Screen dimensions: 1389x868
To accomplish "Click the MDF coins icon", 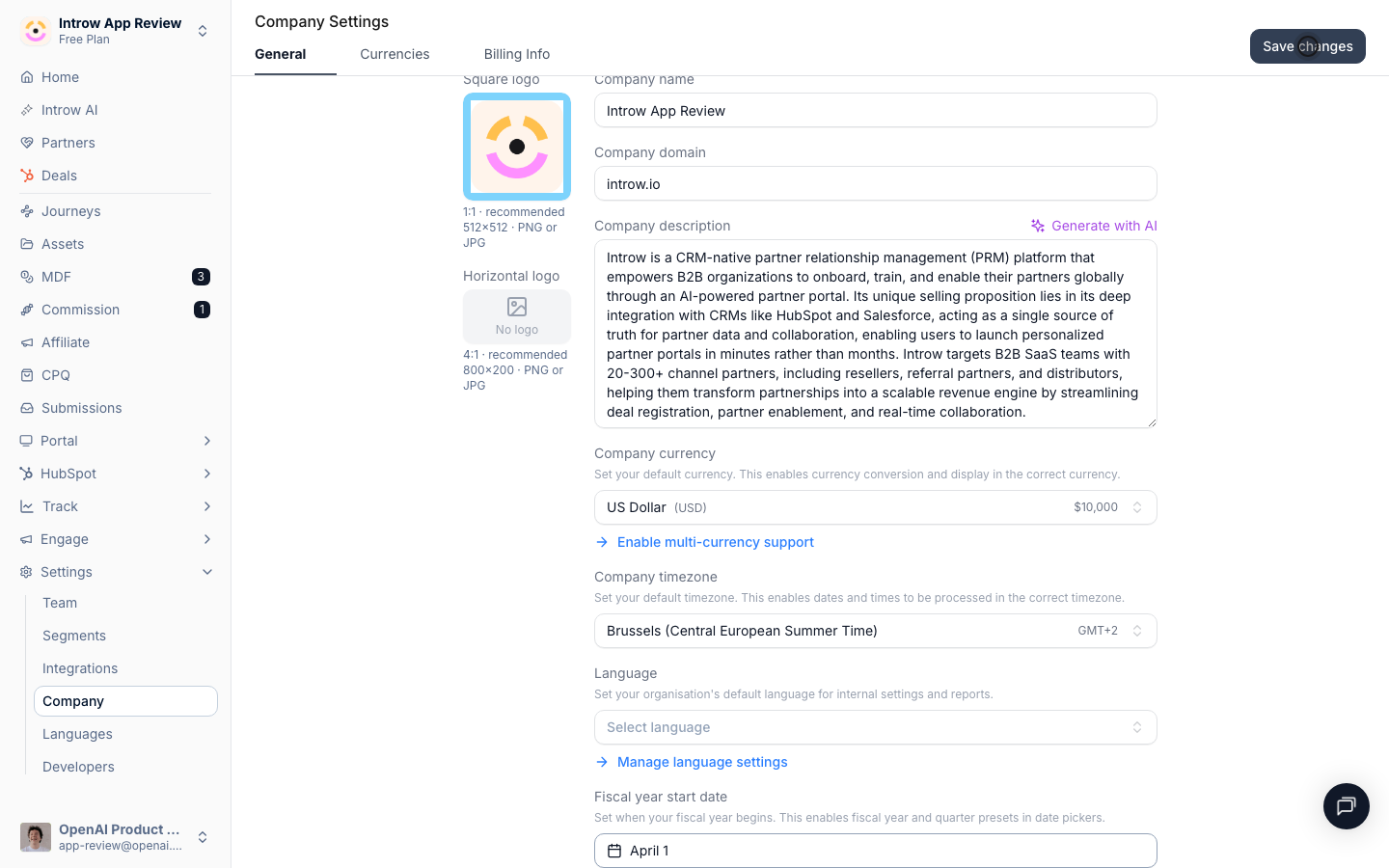I will pos(27,277).
